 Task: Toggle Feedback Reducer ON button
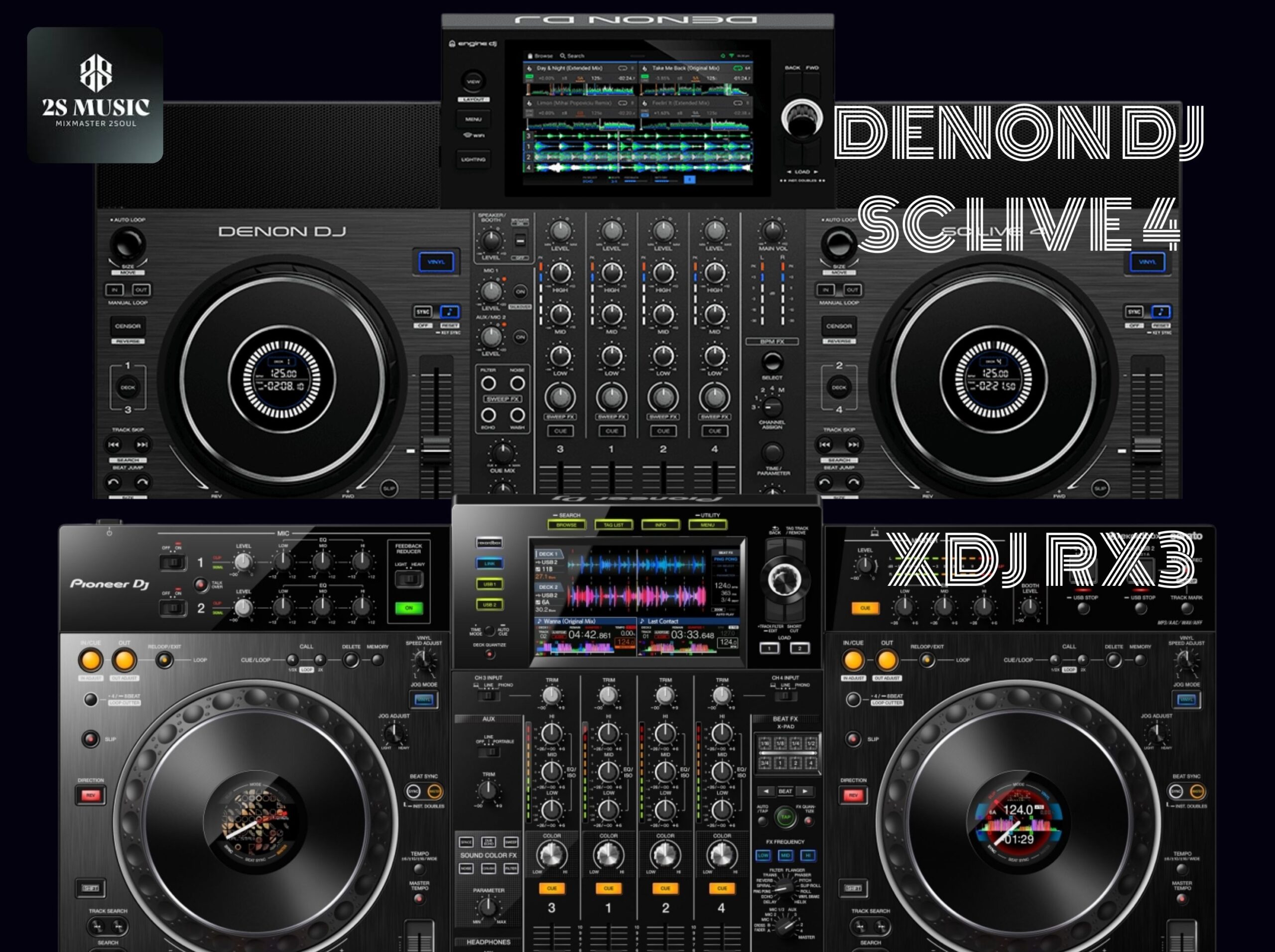[408, 608]
